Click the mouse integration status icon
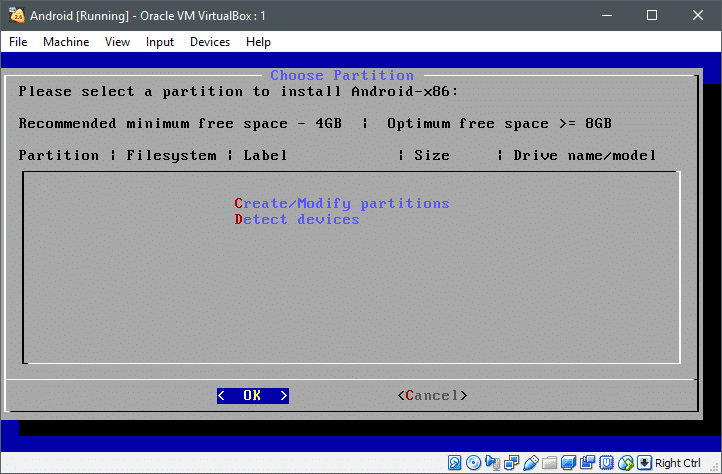722x474 pixels. pyautogui.click(x=625, y=463)
